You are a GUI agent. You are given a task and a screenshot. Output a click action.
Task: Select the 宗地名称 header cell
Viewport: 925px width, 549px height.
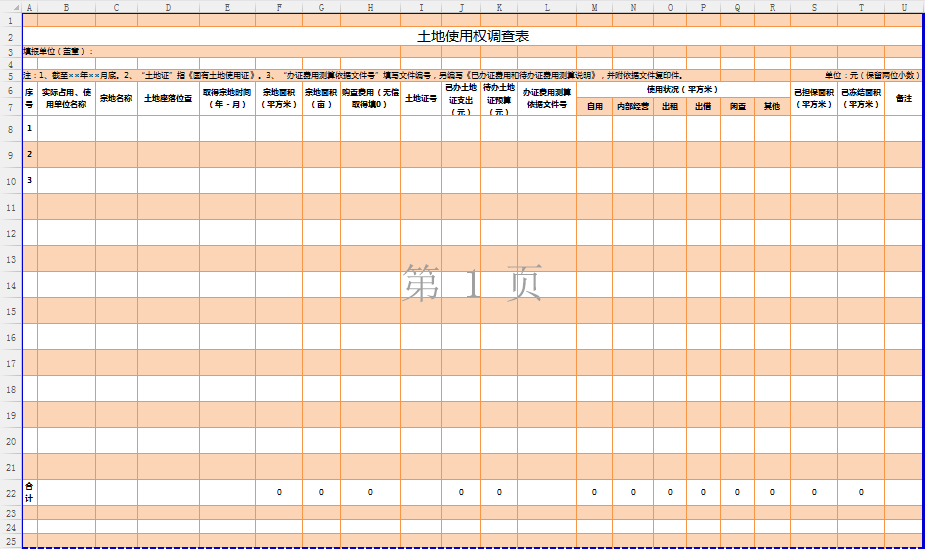coord(116,98)
